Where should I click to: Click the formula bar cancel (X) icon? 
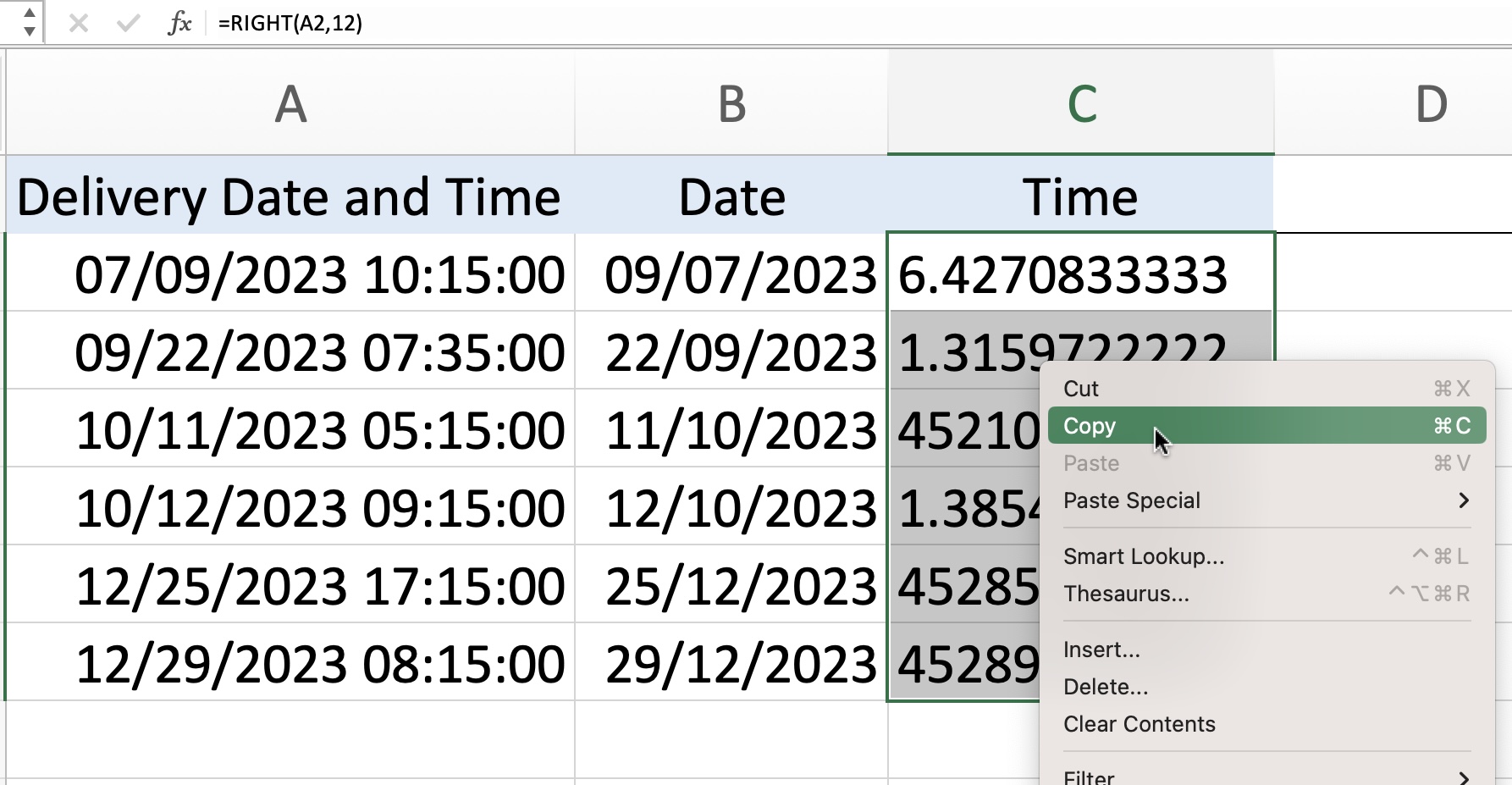pyautogui.click(x=79, y=23)
